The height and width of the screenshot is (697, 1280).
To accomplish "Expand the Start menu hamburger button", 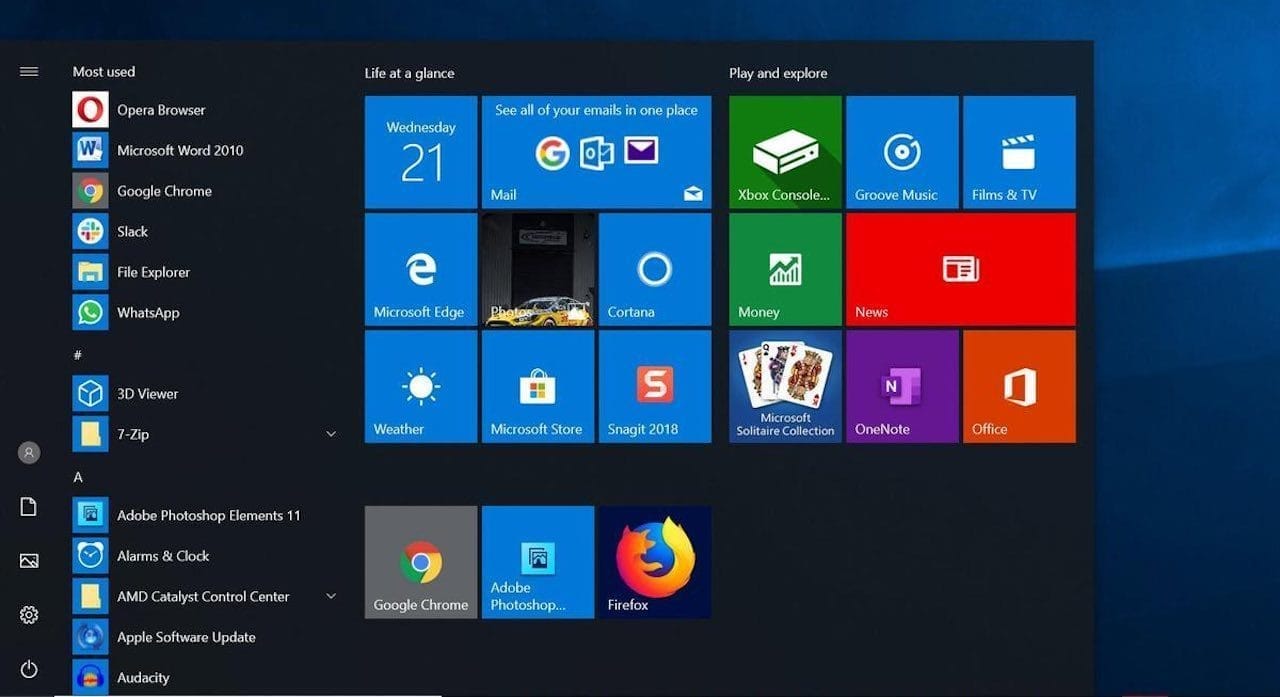I will click(29, 72).
